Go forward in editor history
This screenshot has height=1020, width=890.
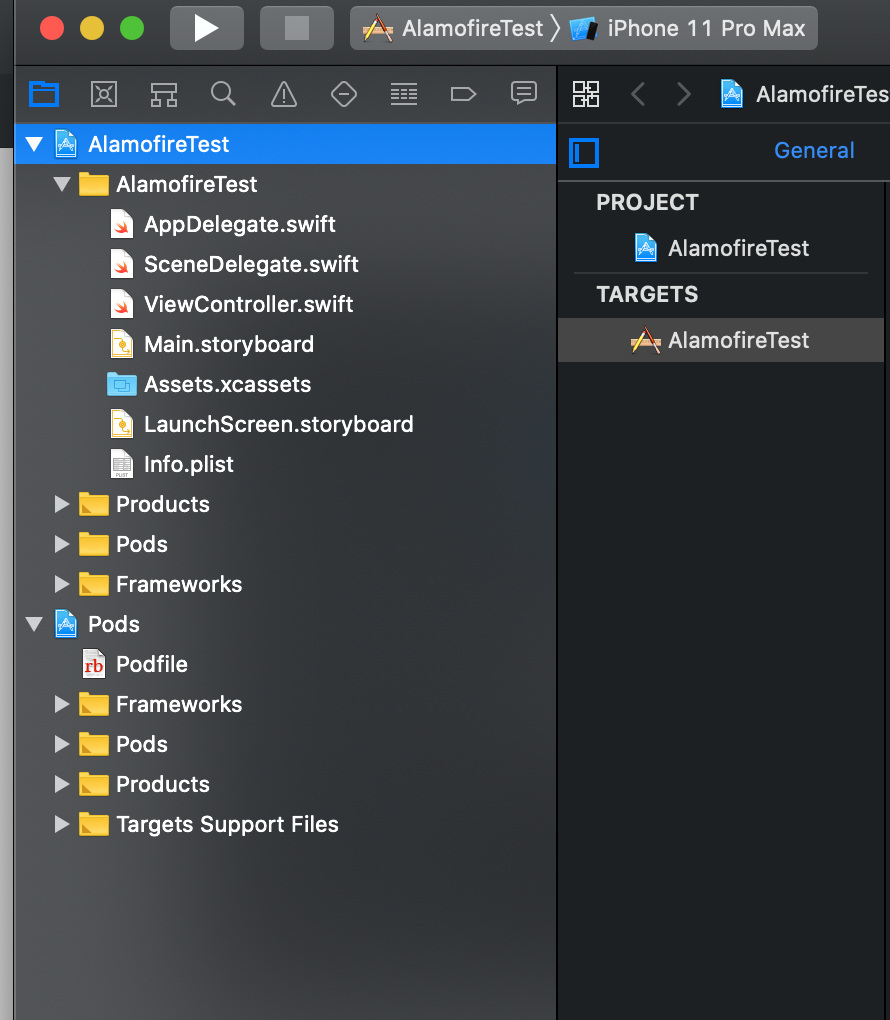684,94
